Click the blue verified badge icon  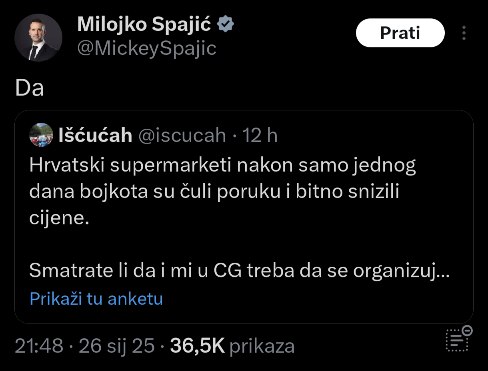(x=226, y=24)
